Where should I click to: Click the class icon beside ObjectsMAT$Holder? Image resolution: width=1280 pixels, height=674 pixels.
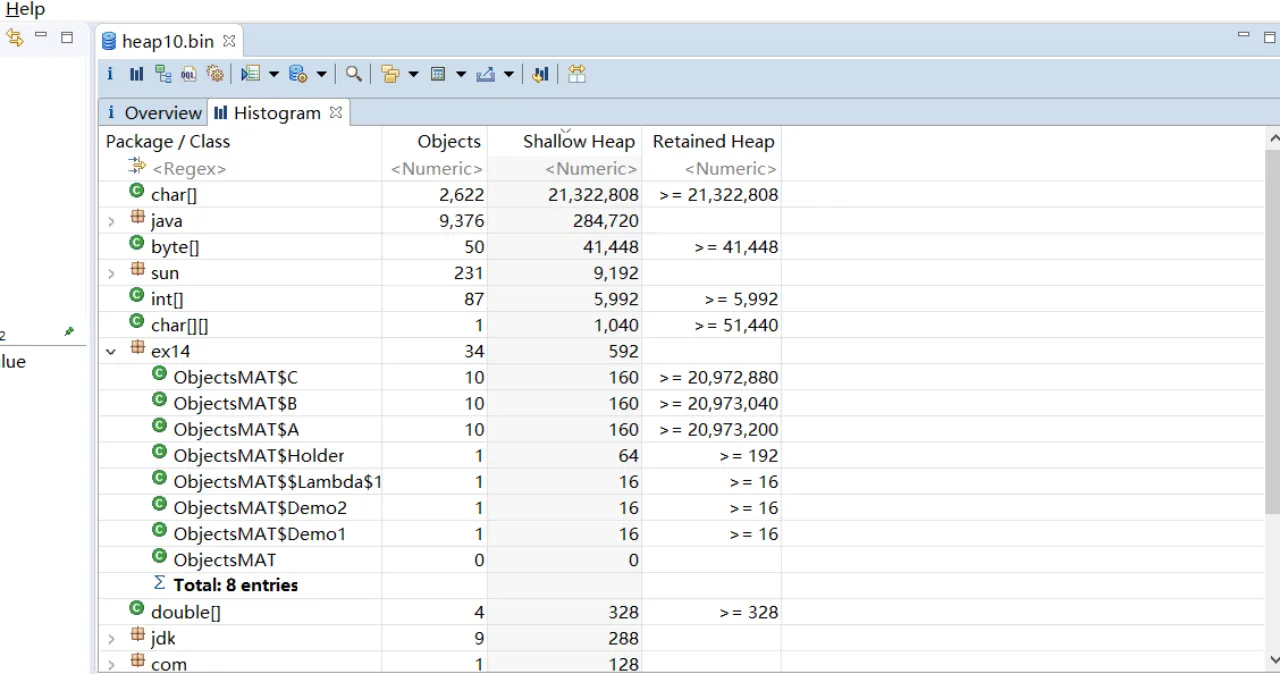point(159,452)
